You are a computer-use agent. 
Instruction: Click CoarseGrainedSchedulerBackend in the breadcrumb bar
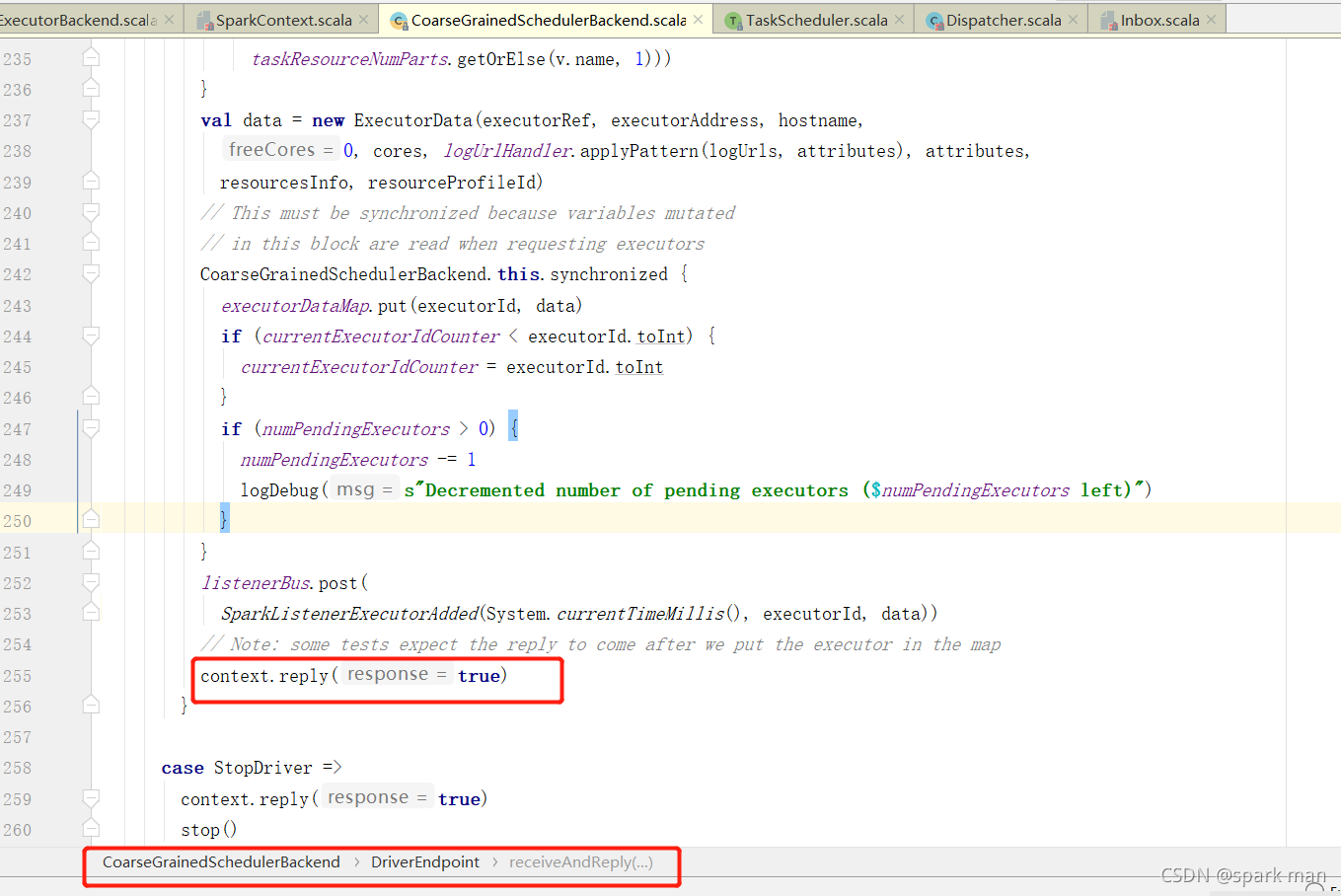(221, 862)
